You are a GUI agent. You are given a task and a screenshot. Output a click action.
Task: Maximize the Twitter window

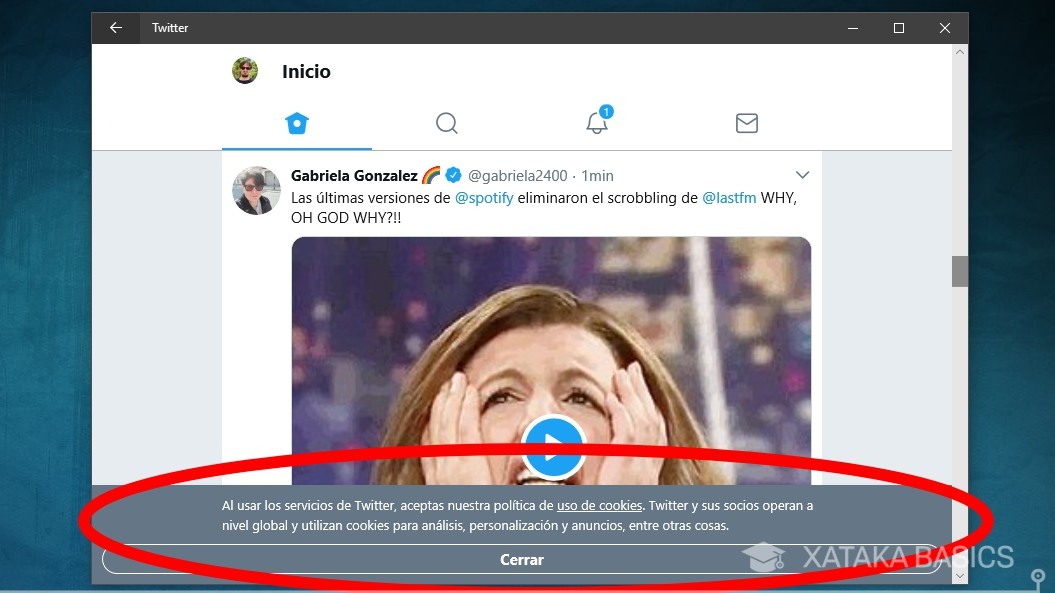[899, 28]
